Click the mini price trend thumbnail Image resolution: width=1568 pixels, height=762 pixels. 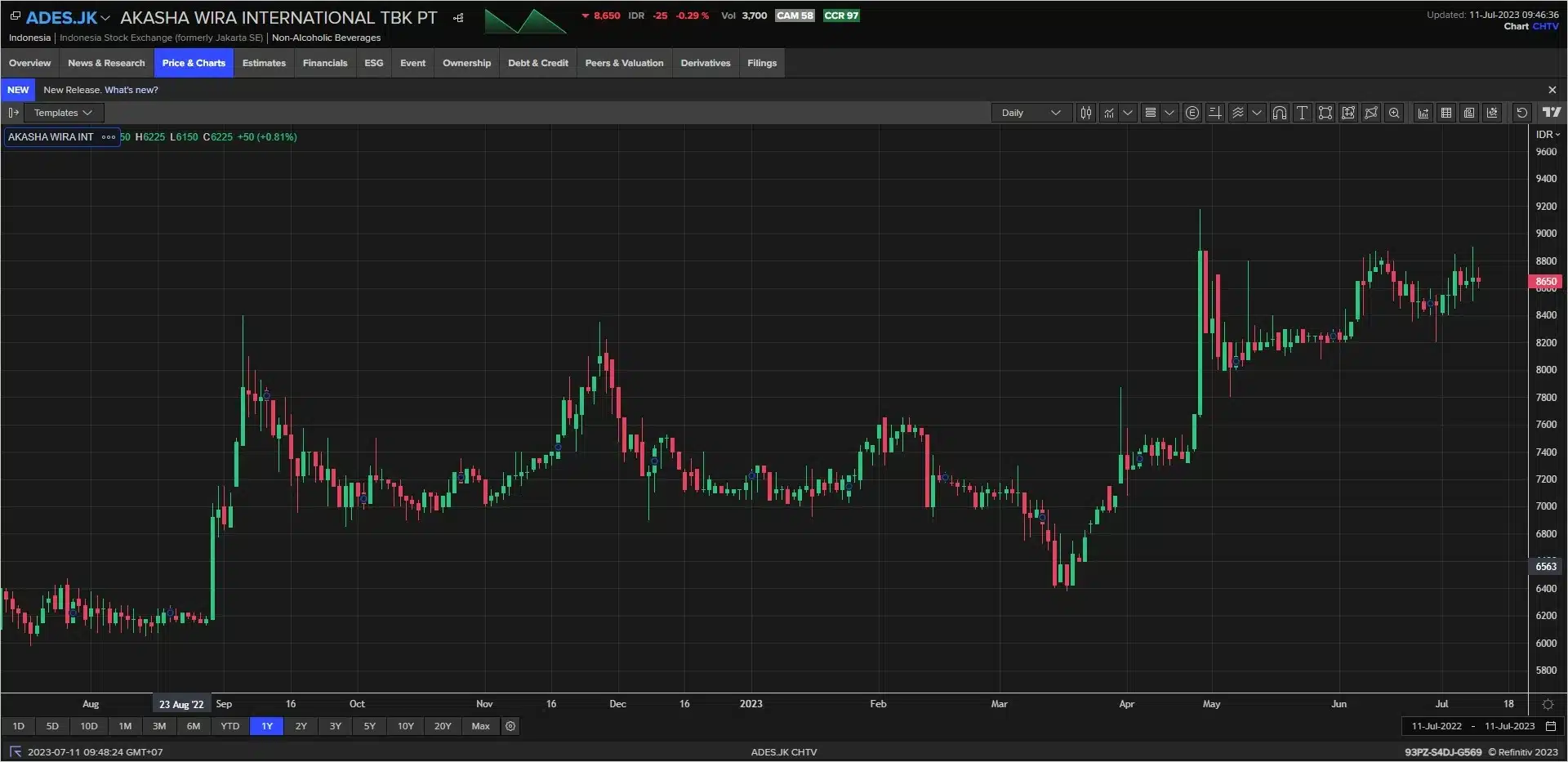coord(525,21)
